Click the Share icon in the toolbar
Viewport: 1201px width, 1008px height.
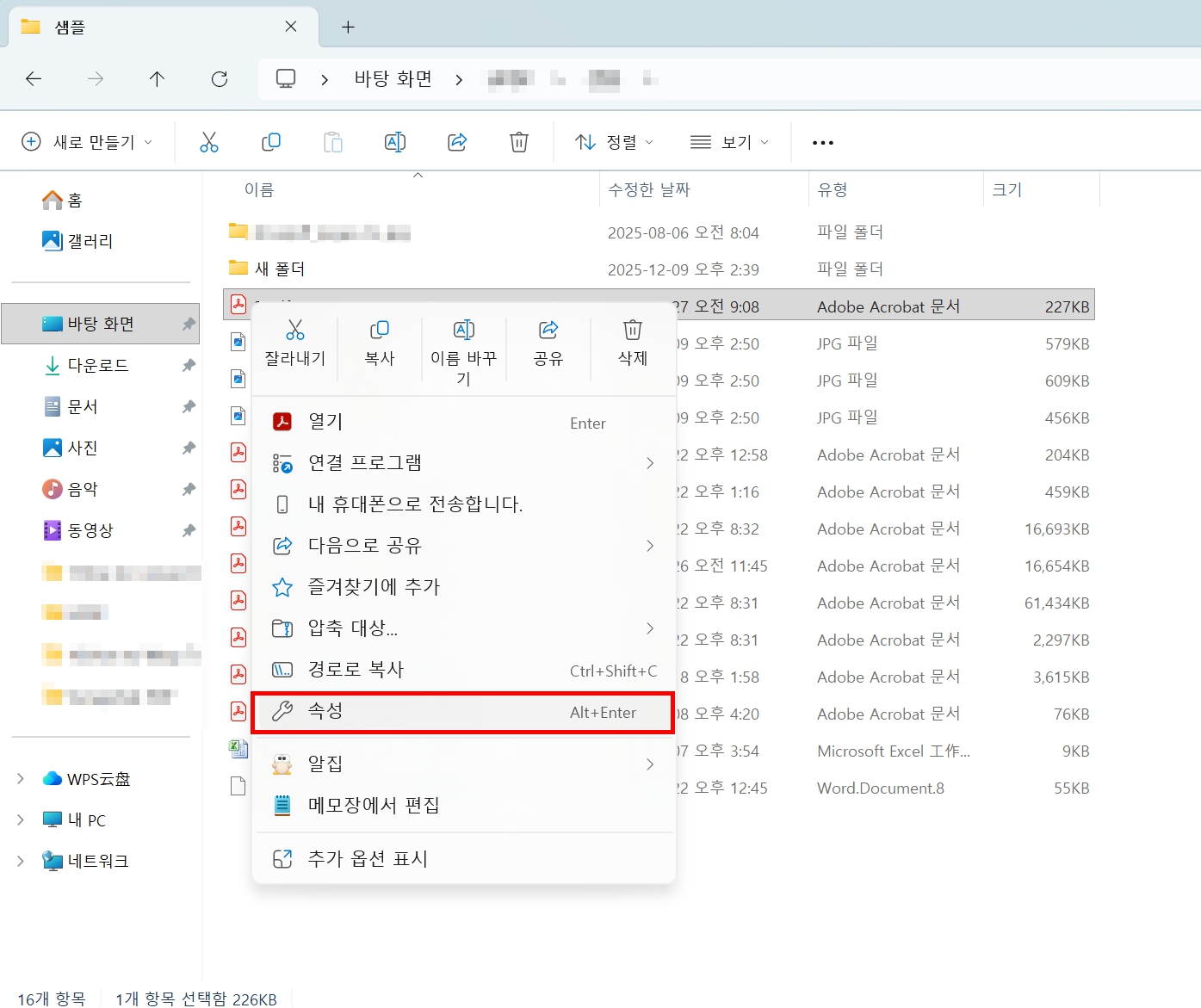(457, 142)
